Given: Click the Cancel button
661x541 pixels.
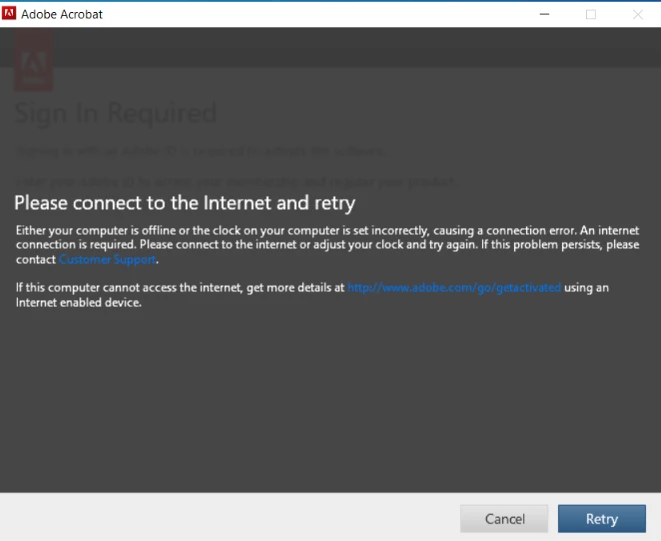Looking at the screenshot, I should [504, 519].
